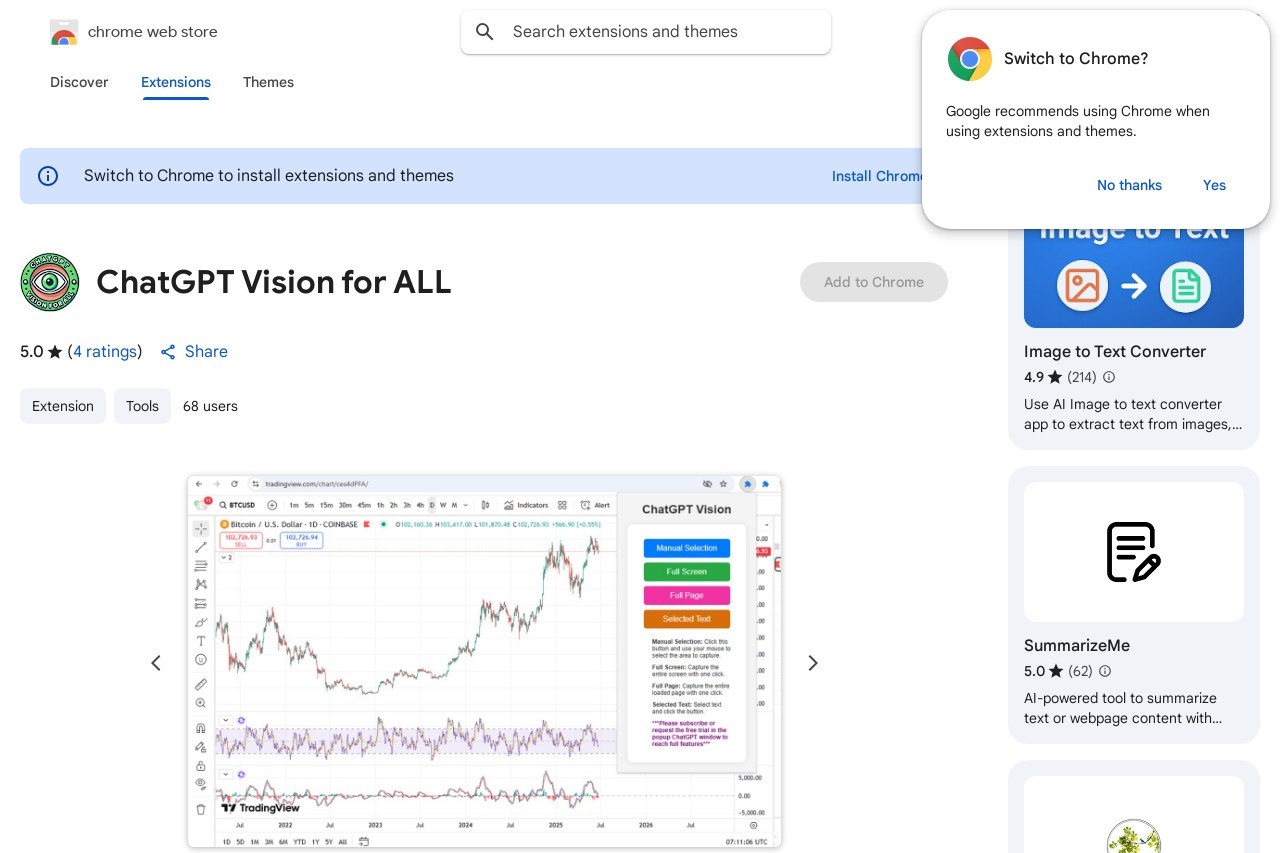Click the Add to Chrome button
Viewport: 1280px width, 853px height.
click(x=874, y=282)
